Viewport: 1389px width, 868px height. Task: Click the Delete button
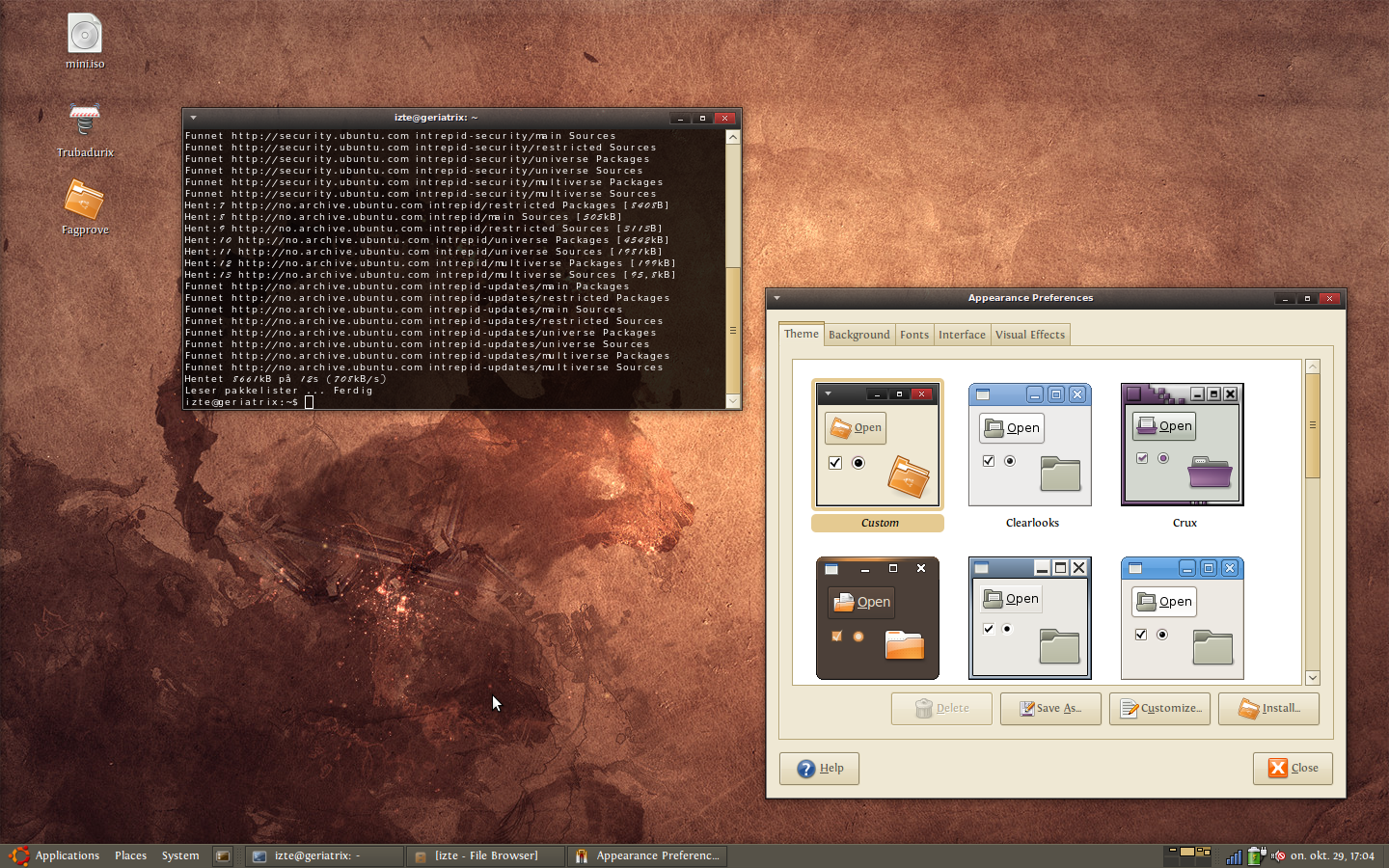point(941,708)
